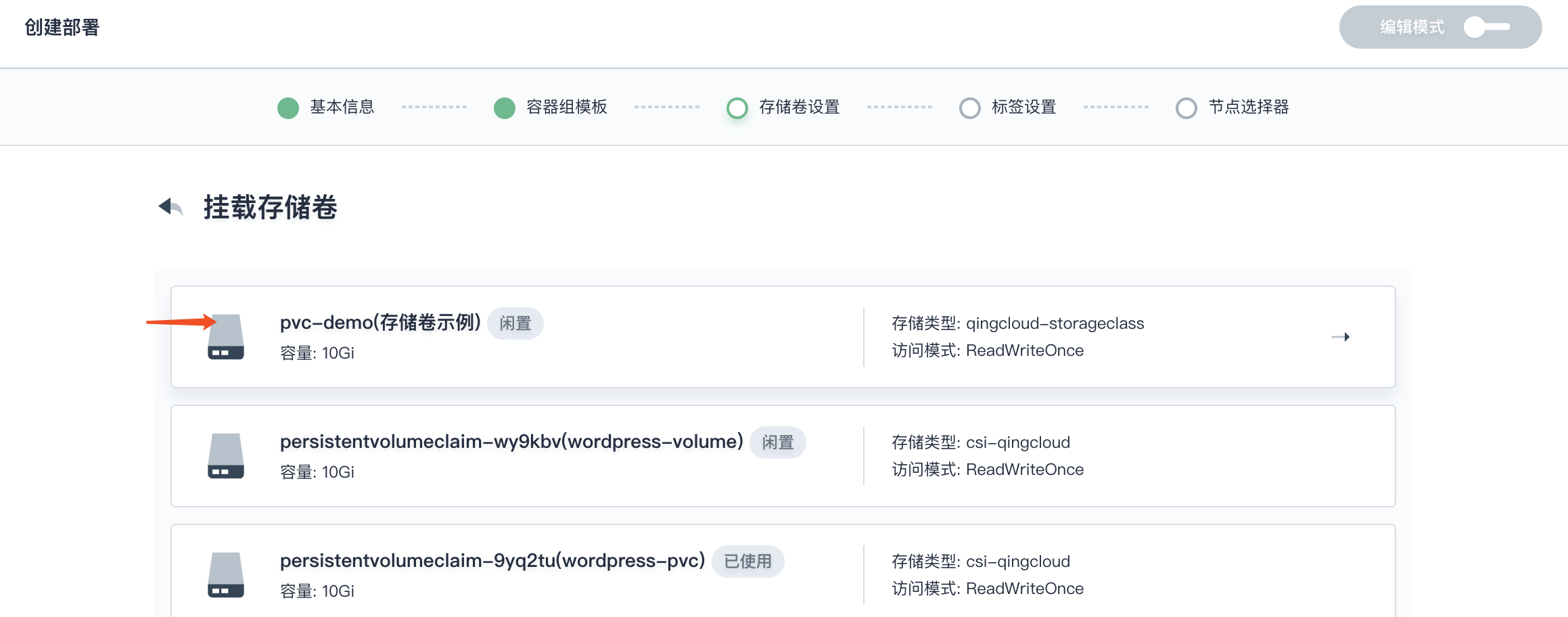Click the right arrow on pvc-demo card
This screenshot has height=617, width=1568.
click(x=1340, y=337)
